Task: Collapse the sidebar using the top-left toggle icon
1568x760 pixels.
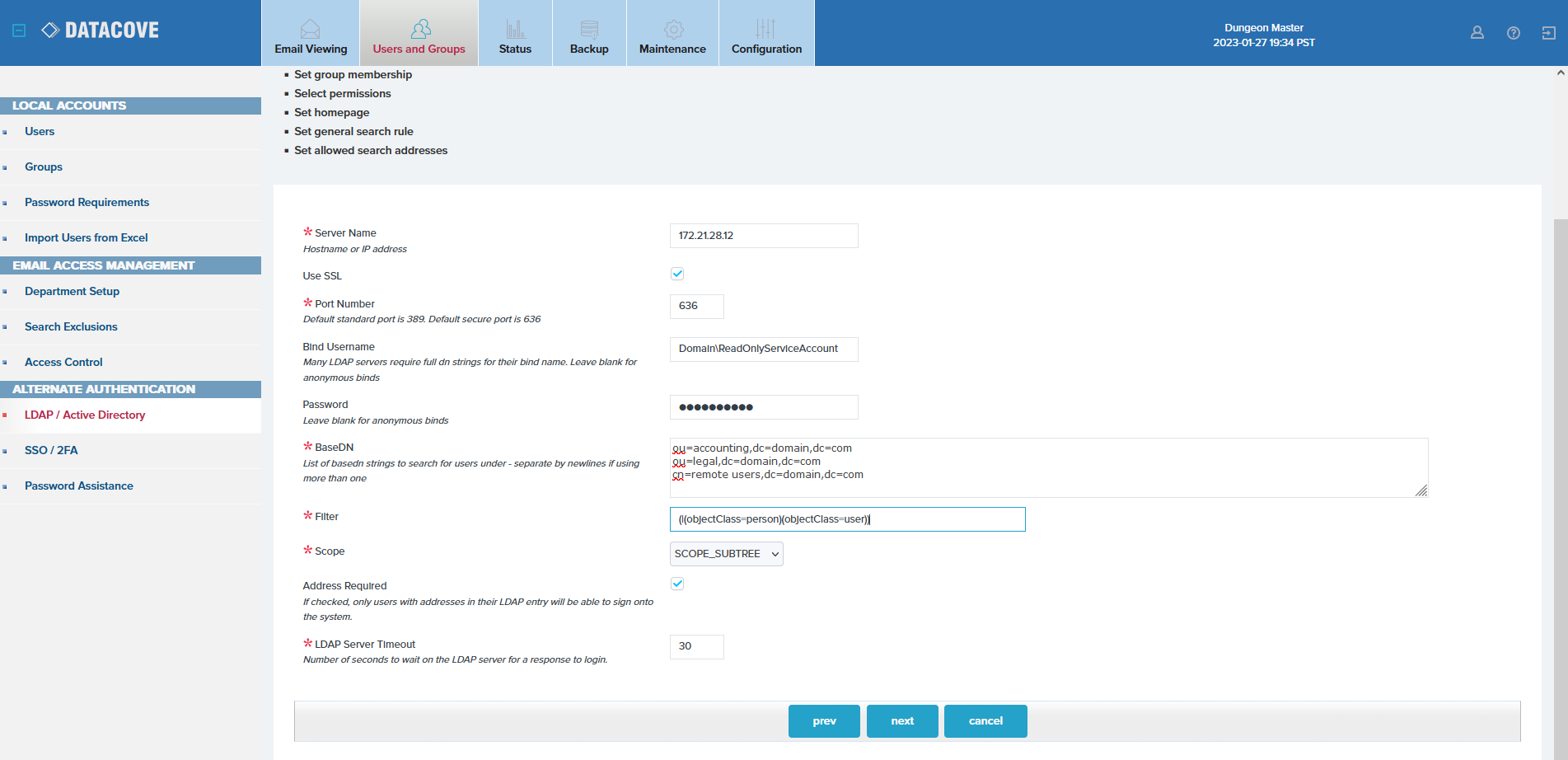Action: (x=19, y=30)
